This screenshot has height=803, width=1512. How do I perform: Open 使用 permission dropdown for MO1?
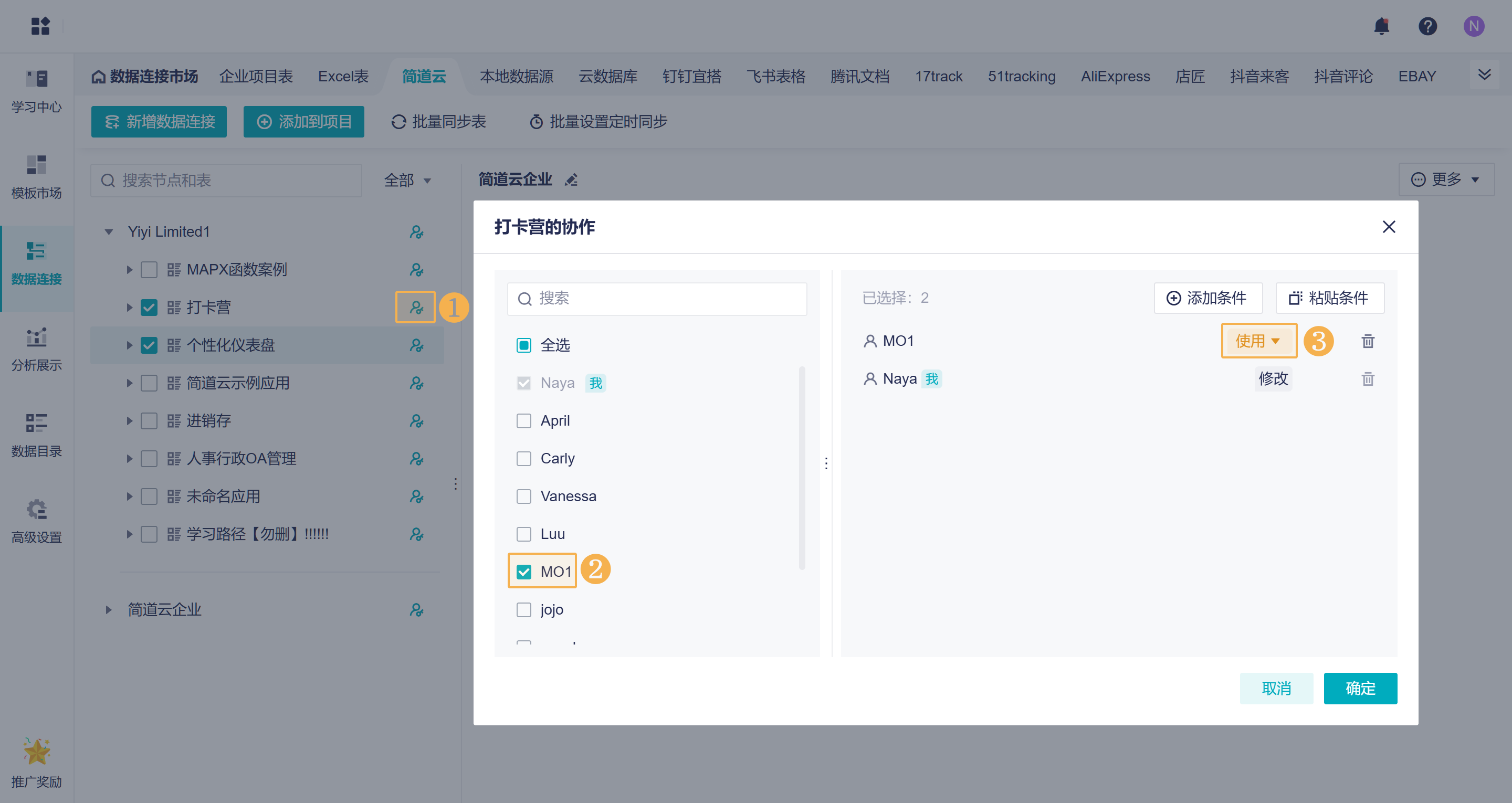1258,341
